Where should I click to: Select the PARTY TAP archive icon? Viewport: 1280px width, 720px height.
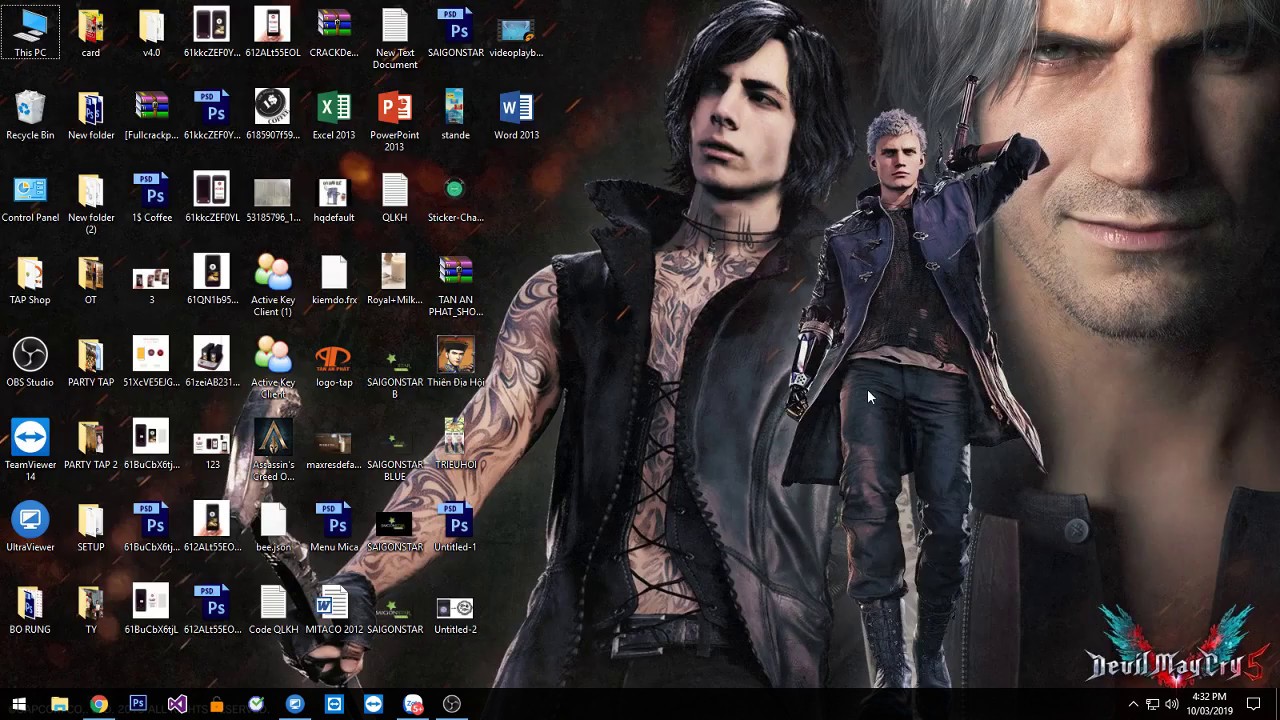91,363
